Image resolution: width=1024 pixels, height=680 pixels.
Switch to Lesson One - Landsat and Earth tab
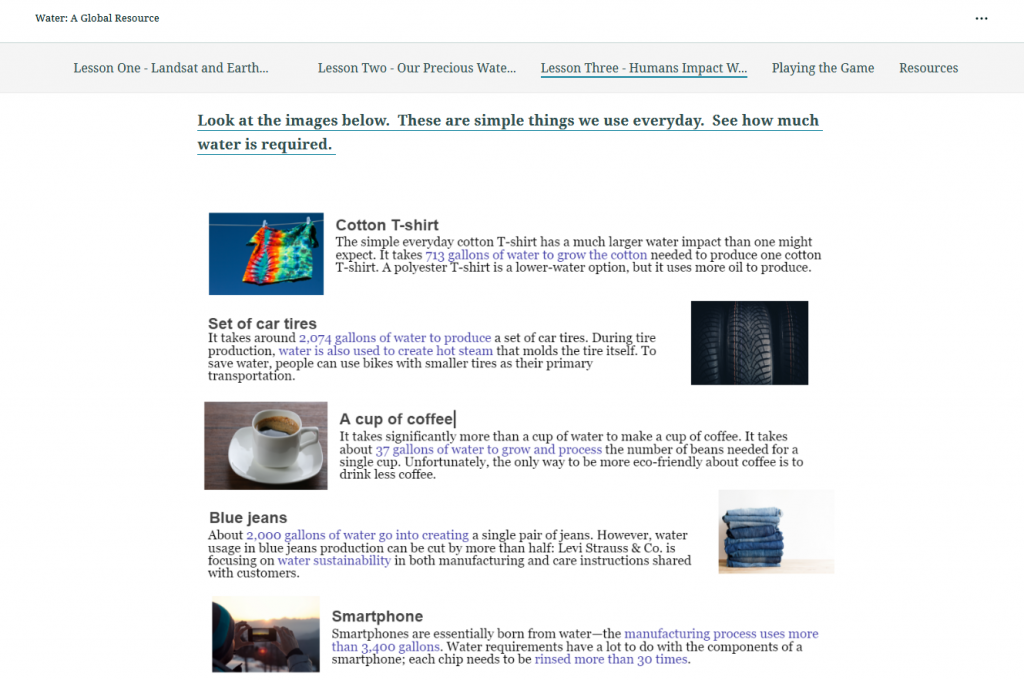tap(171, 68)
